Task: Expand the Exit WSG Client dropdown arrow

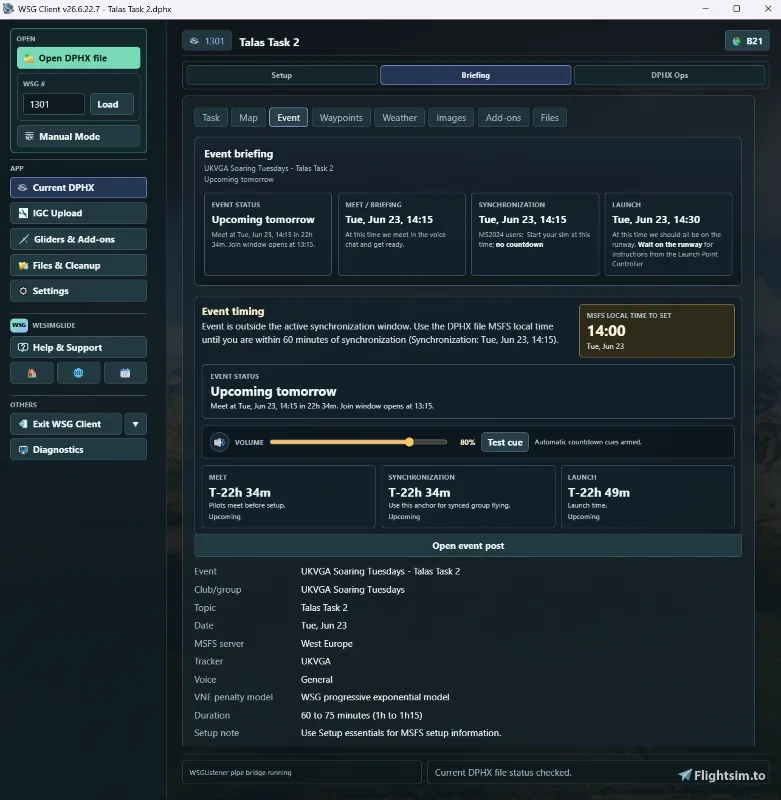Action: (x=135, y=423)
